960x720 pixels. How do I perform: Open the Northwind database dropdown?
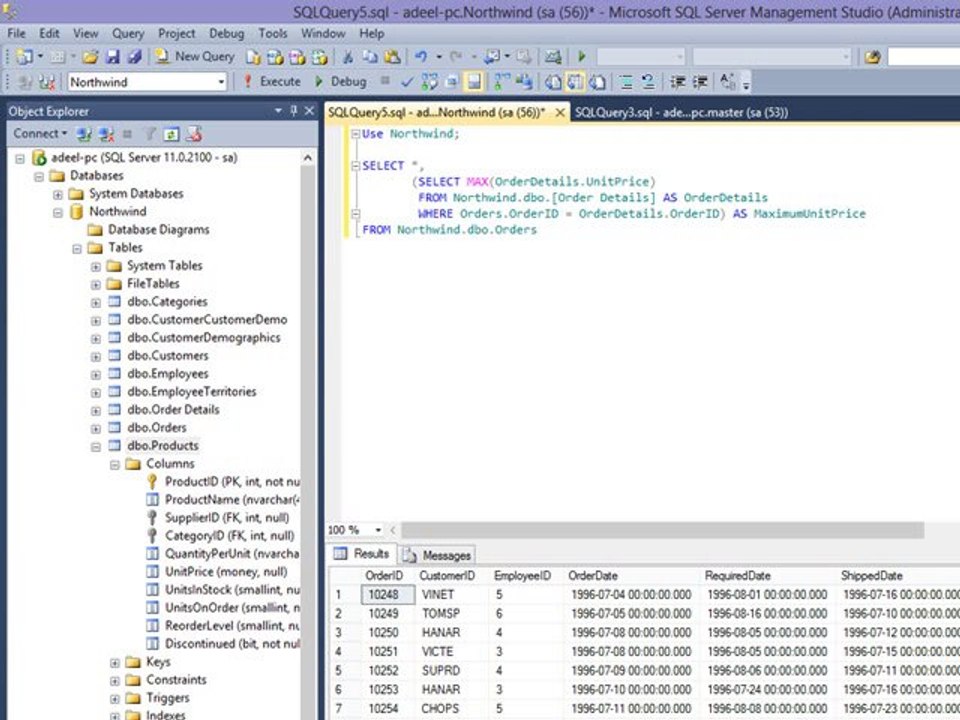(x=221, y=81)
